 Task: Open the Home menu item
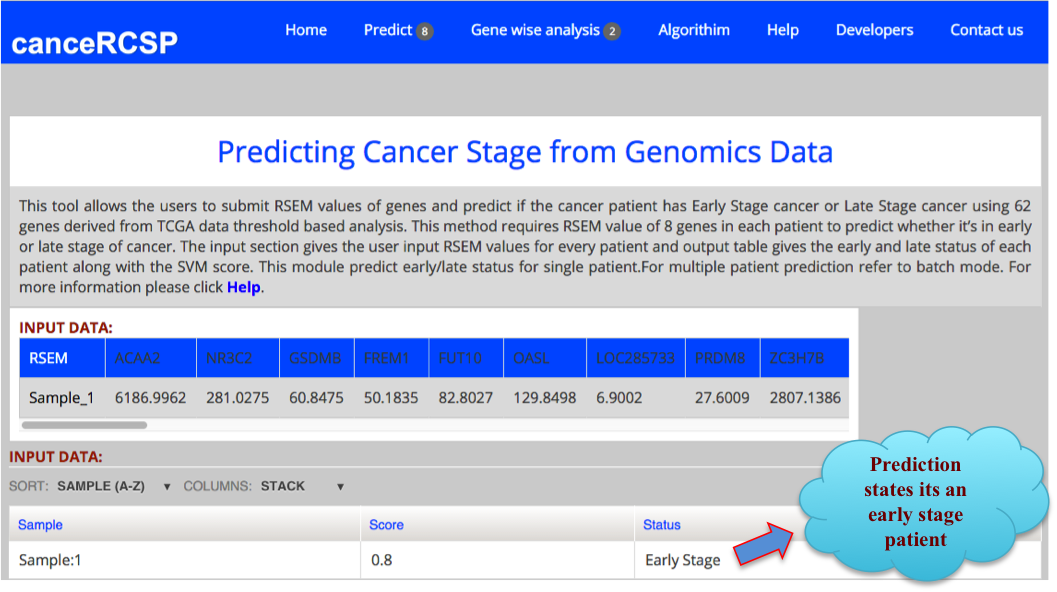[305, 30]
